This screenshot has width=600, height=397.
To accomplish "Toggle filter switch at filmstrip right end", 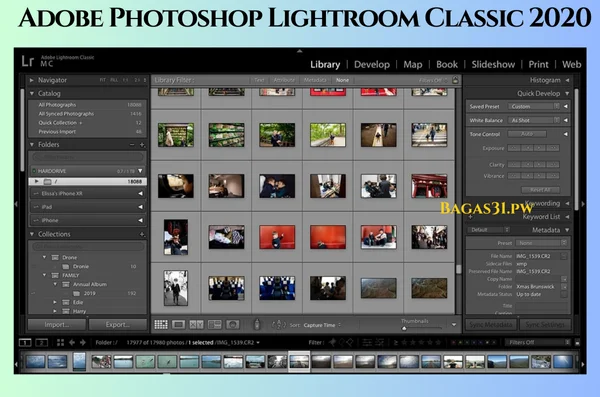I will tap(577, 342).
